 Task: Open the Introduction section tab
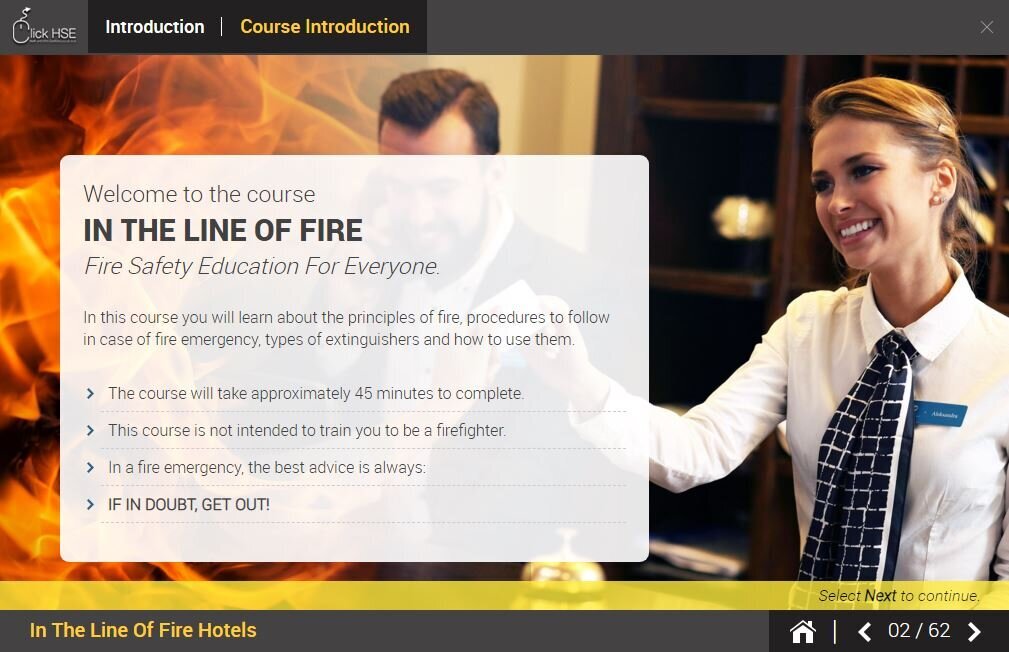154,27
